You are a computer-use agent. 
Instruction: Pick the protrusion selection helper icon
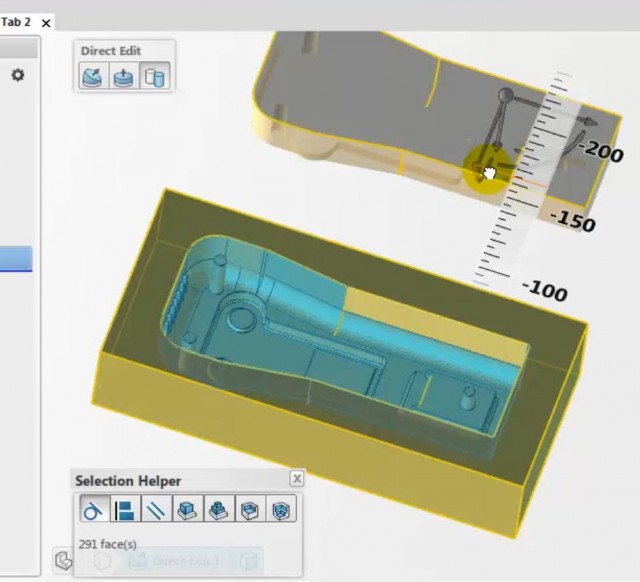click(x=188, y=508)
